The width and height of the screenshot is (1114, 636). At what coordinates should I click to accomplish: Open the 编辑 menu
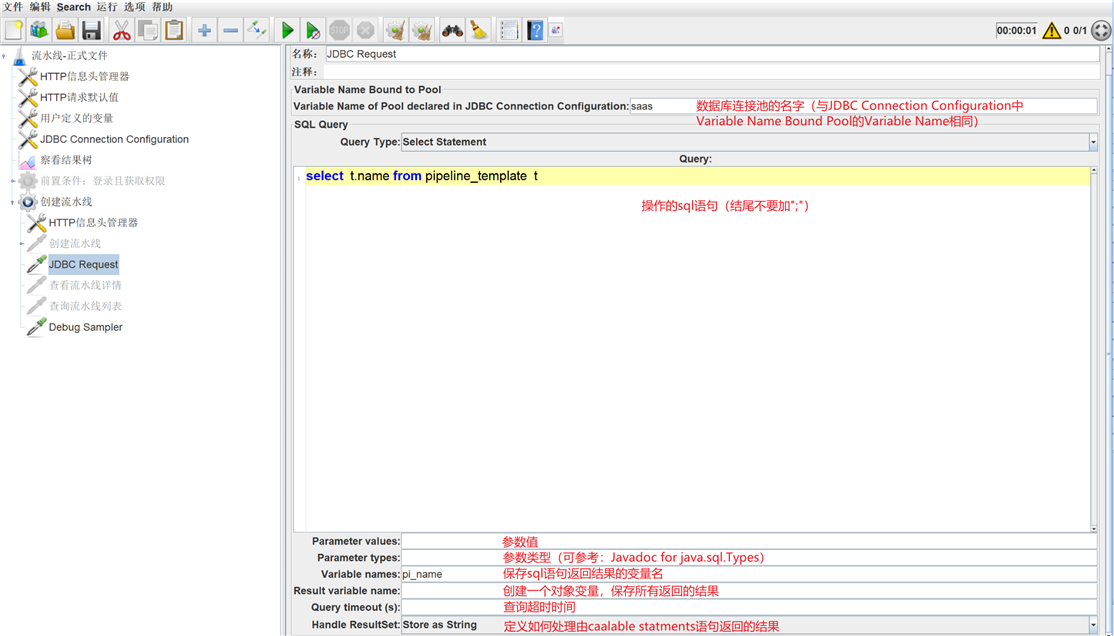[x=40, y=6]
